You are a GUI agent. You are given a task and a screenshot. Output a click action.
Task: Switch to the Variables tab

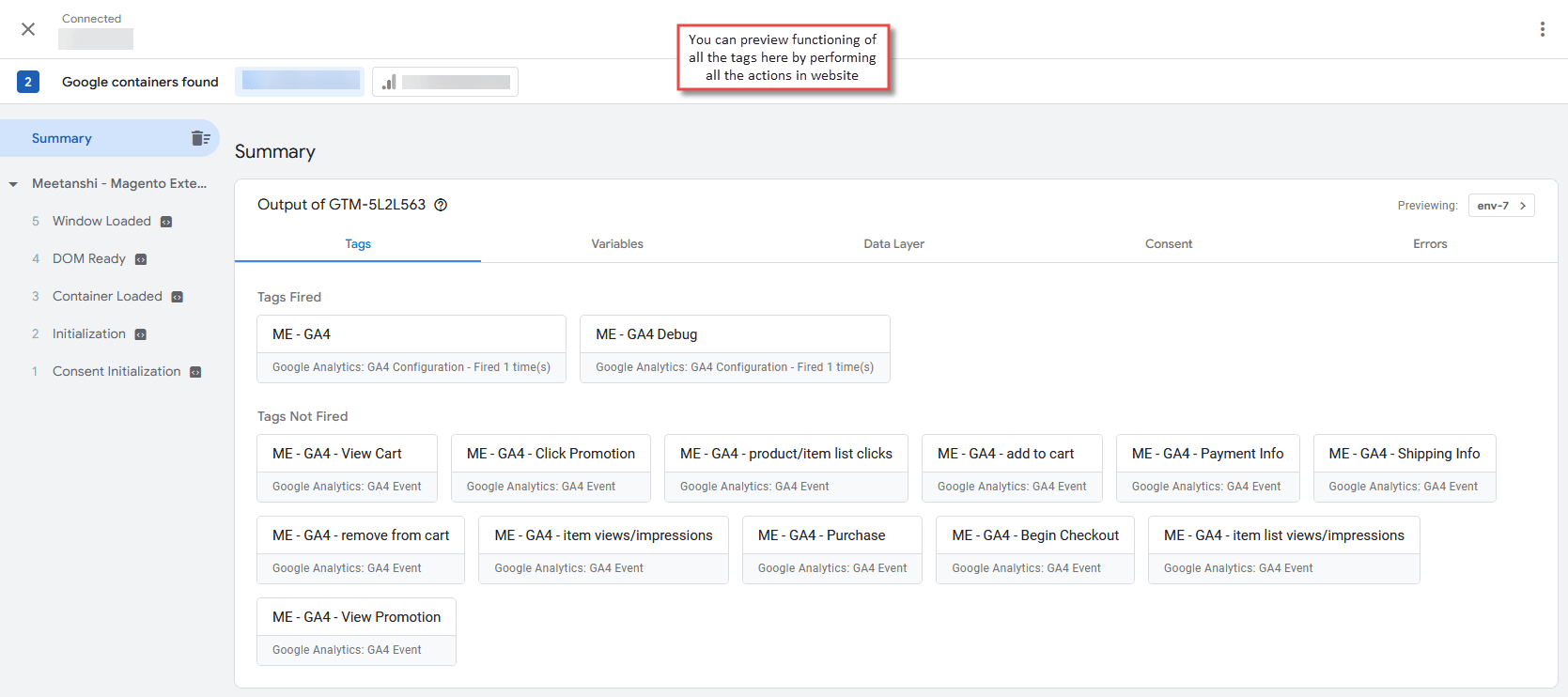tap(617, 243)
